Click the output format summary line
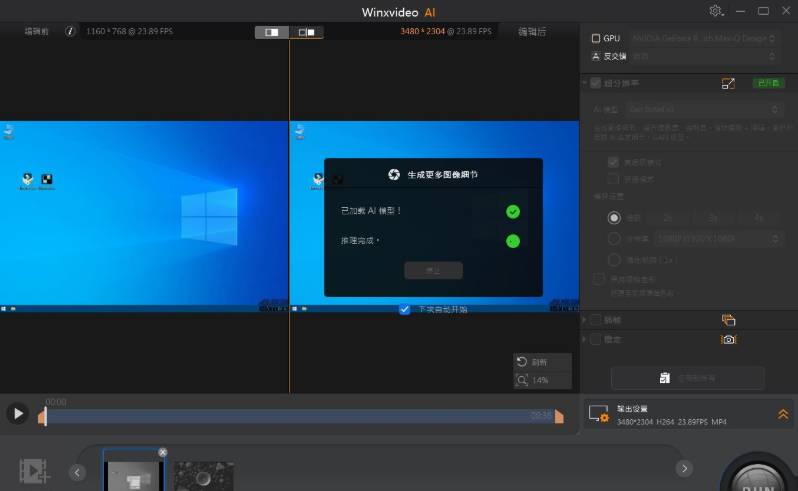This screenshot has height=491, width=798. [671, 422]
